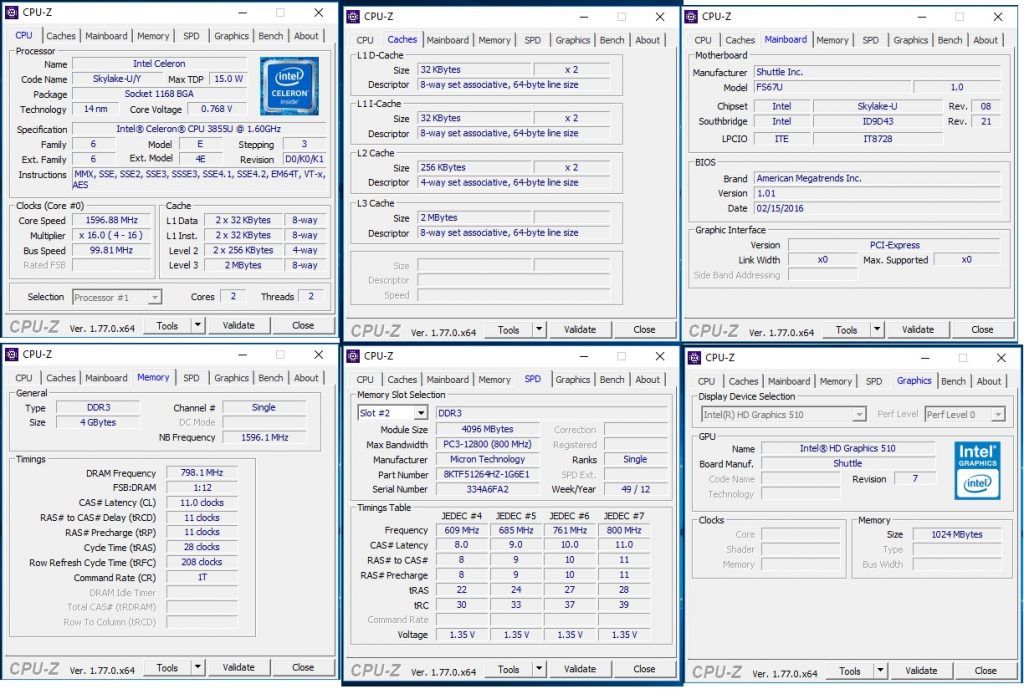Open the SPD tab in the Mainboard window

pos(868,40)
